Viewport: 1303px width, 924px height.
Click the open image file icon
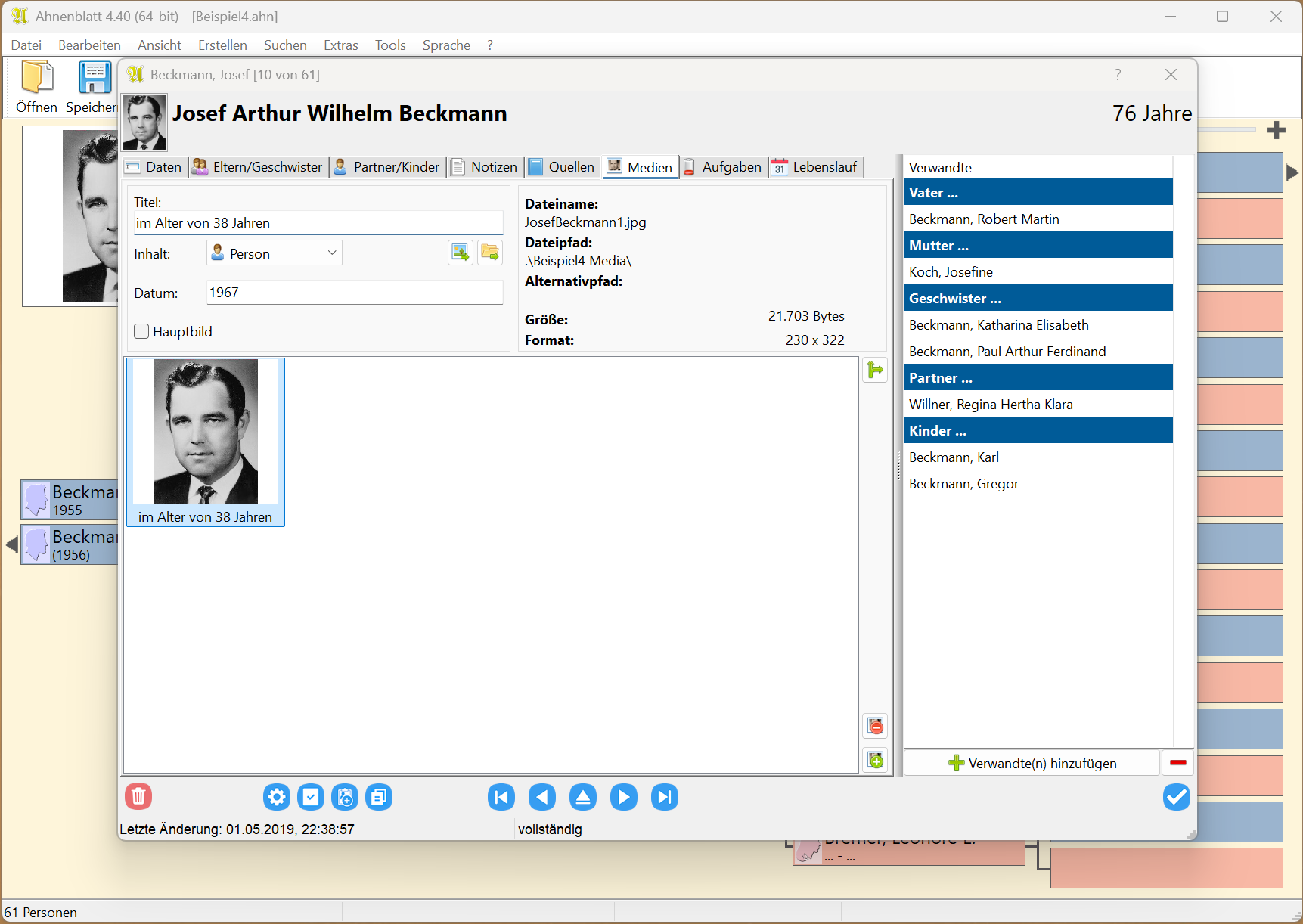click(x=460, y=253)
